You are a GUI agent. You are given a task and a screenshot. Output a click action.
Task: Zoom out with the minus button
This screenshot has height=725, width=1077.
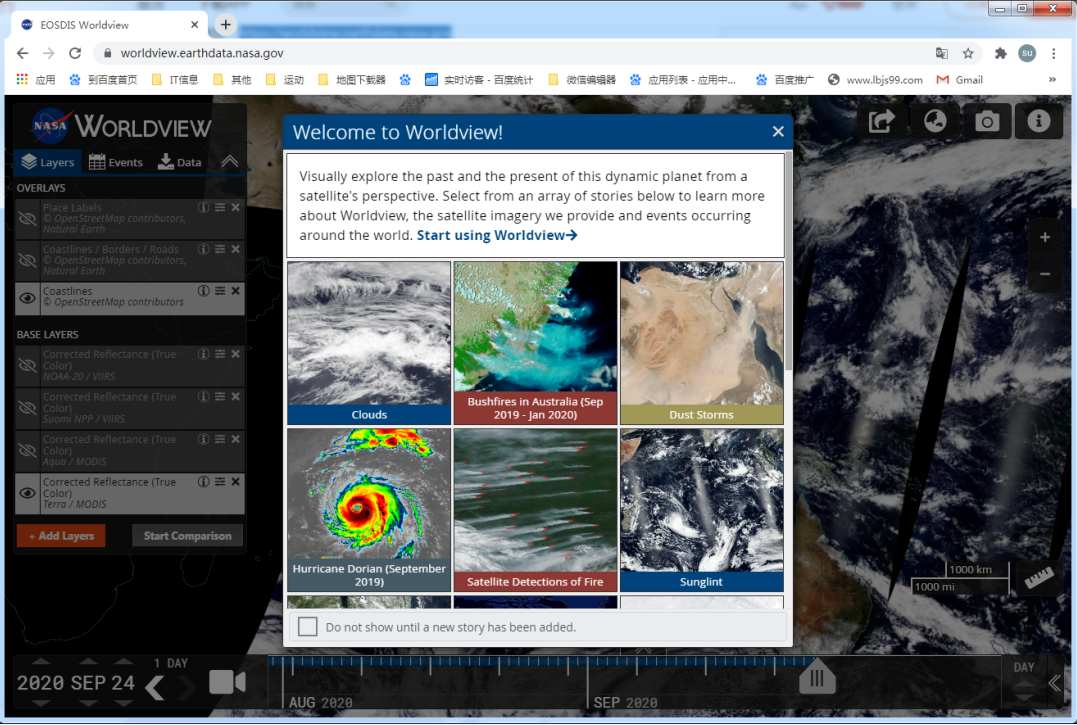pyautogui.click(x=1045, y=274)
